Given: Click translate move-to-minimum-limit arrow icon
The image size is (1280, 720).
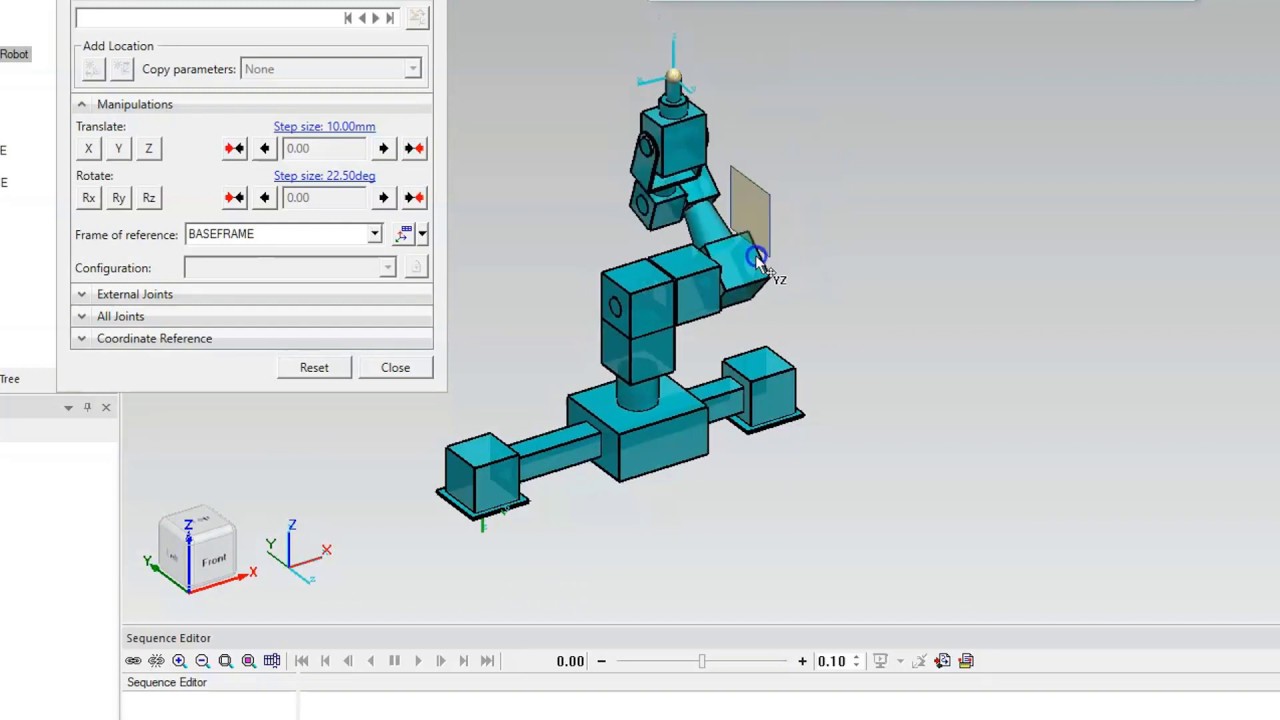Looking at the screenshot, I should 234,149.
